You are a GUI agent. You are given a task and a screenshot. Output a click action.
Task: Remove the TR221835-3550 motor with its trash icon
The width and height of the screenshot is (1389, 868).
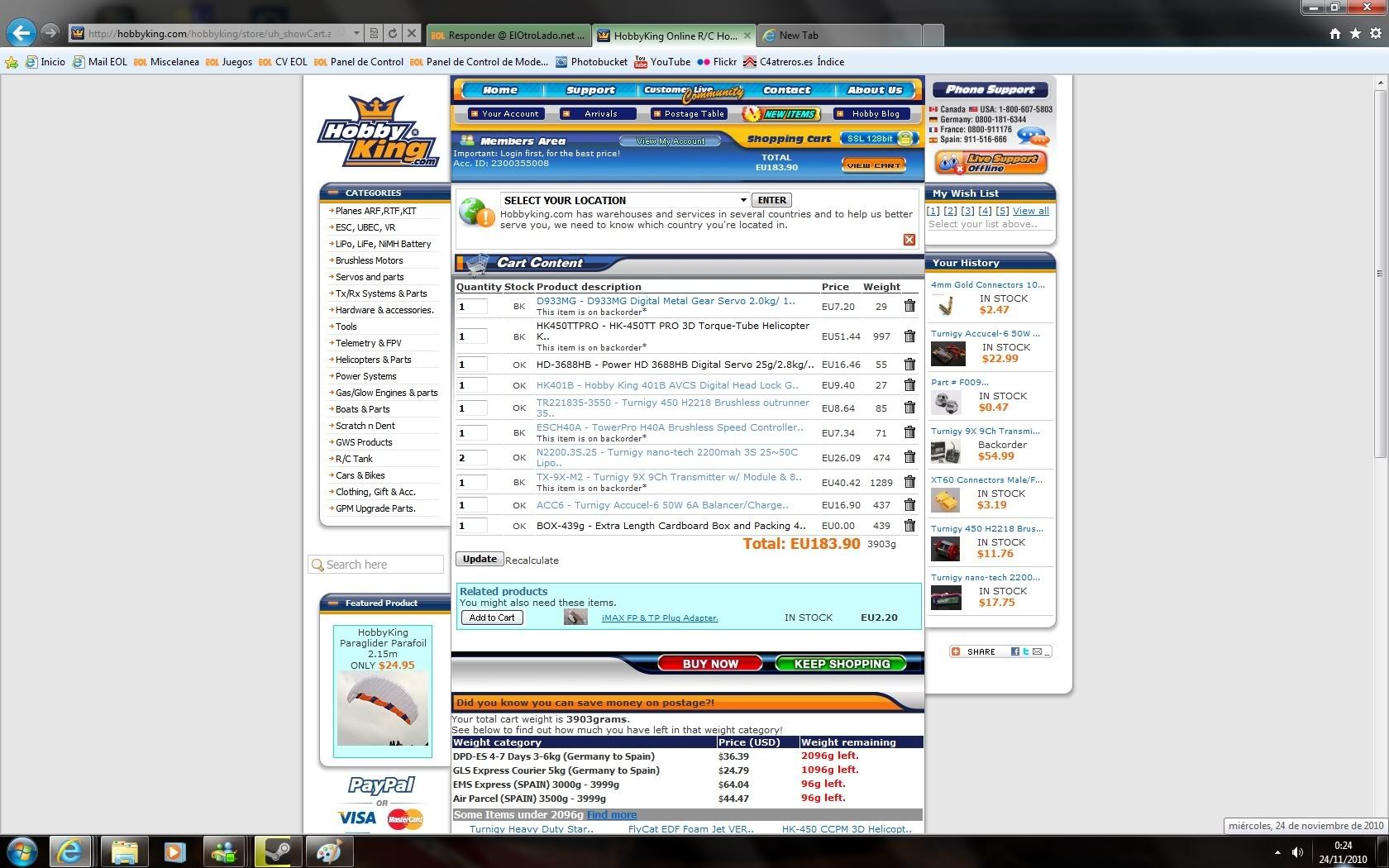coord(909,408)
